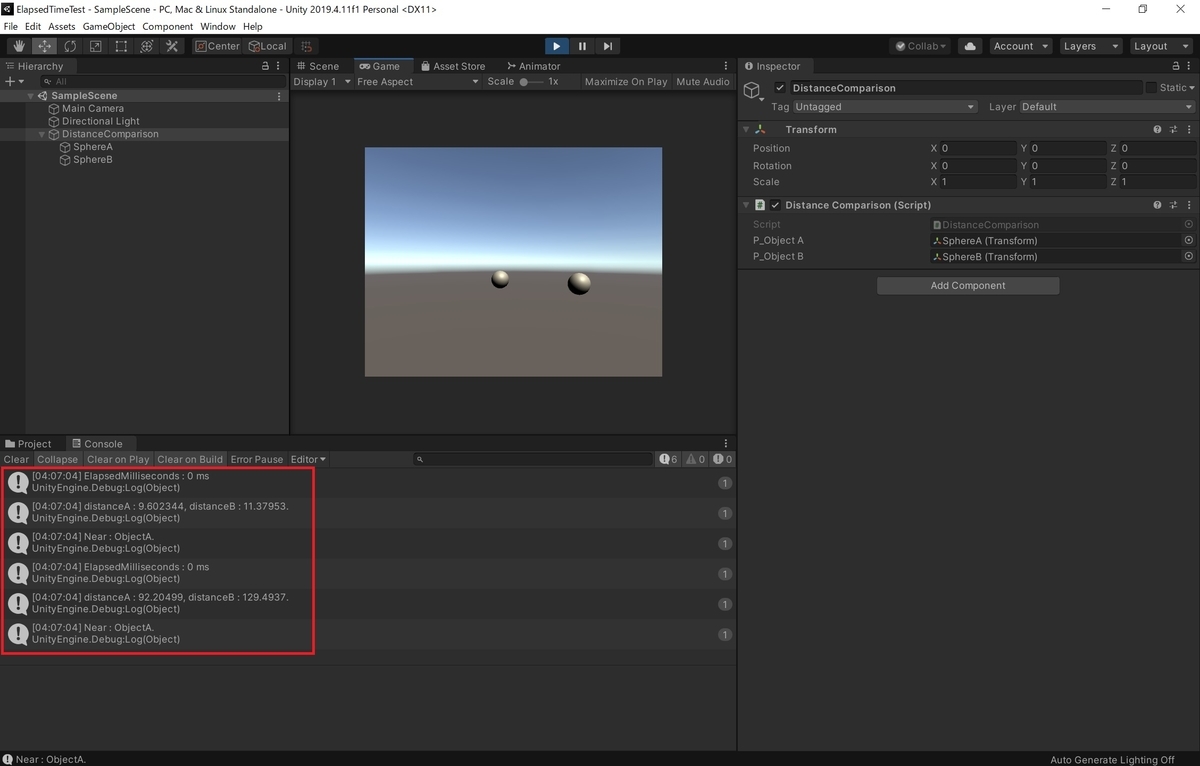Image resolution: width=1200 pixels, height=766 pixels.
Task: Select the Rect tool
Action: 121,46
